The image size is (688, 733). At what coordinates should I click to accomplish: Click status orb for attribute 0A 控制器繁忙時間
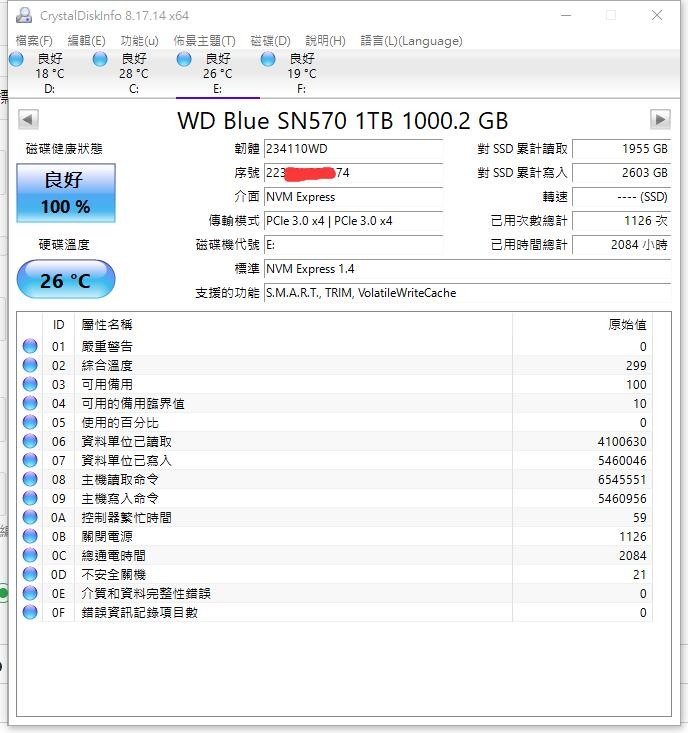pos(30,517)
